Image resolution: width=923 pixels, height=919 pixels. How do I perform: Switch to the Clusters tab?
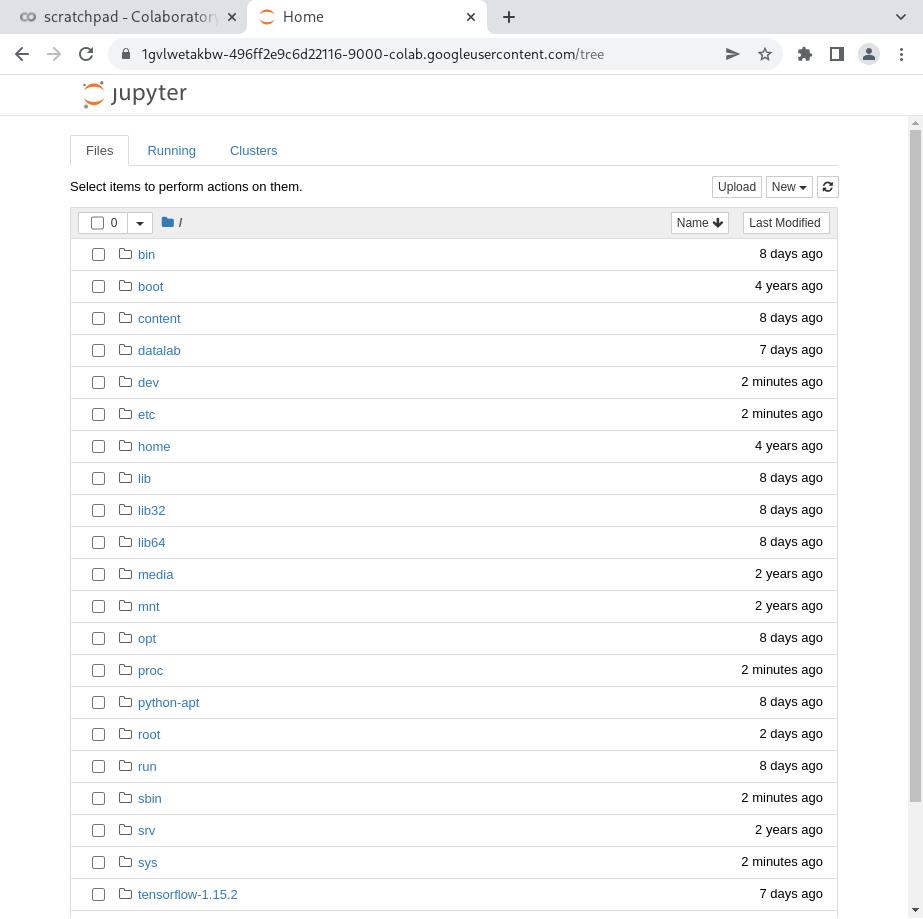(x=253, y=150)
